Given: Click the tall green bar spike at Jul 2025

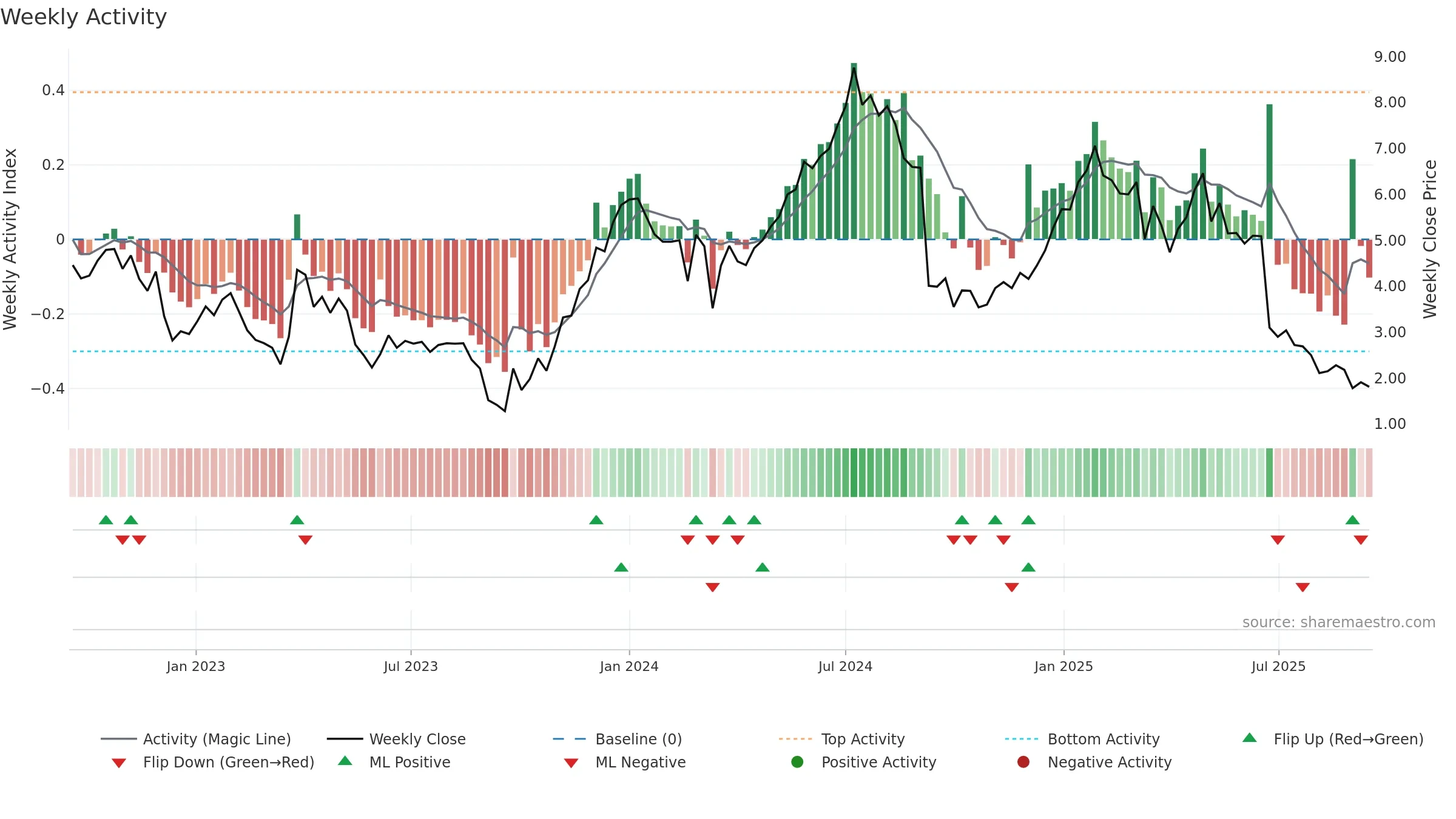Looking at the screenshot, I should coord(1269,172).
